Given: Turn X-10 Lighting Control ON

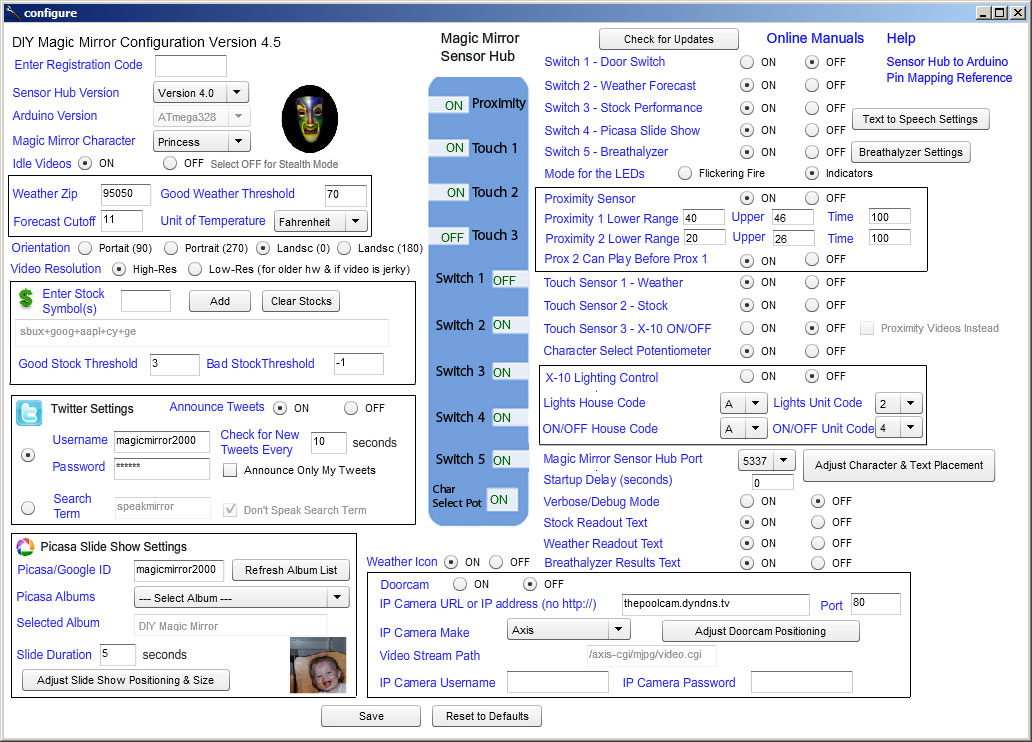Looking at the screenshot, I should 746,376.
